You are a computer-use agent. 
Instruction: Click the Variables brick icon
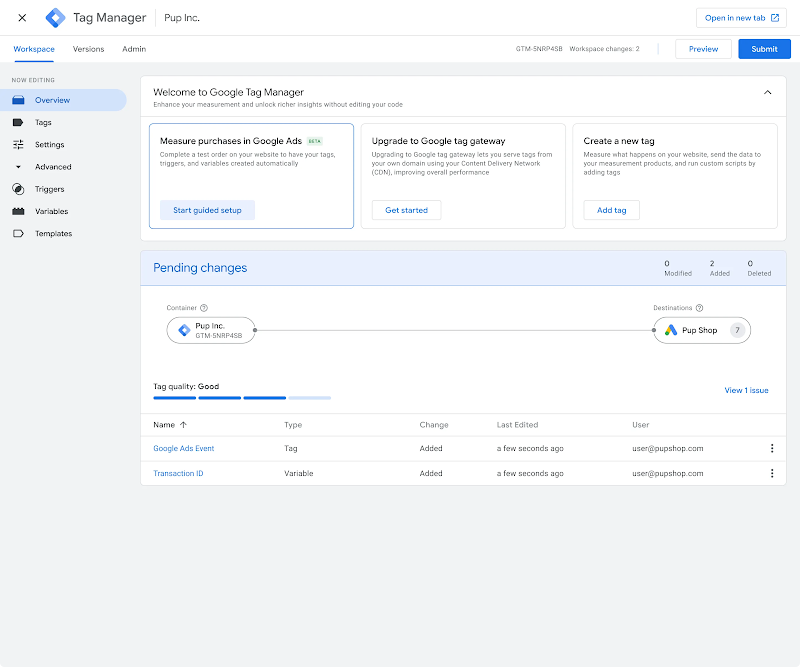point(18,211)
